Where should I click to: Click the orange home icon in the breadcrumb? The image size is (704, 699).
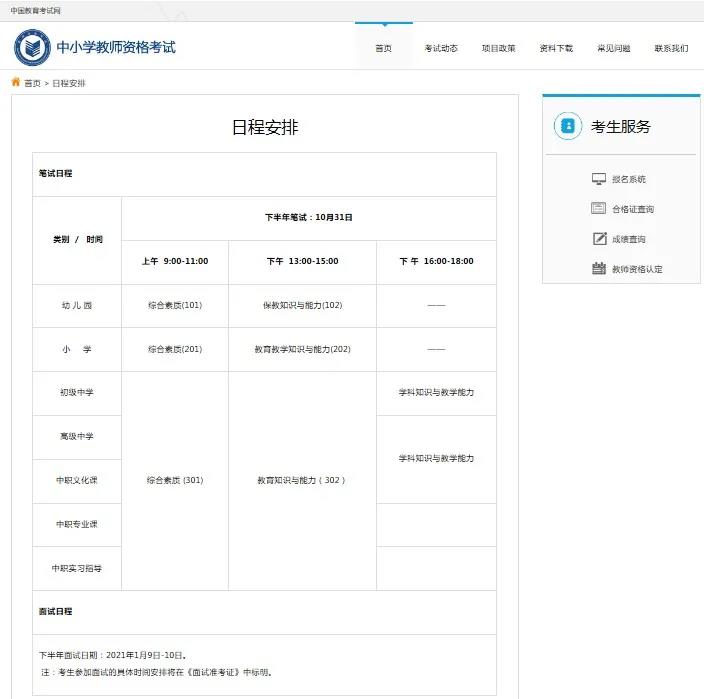click(16, 82)
